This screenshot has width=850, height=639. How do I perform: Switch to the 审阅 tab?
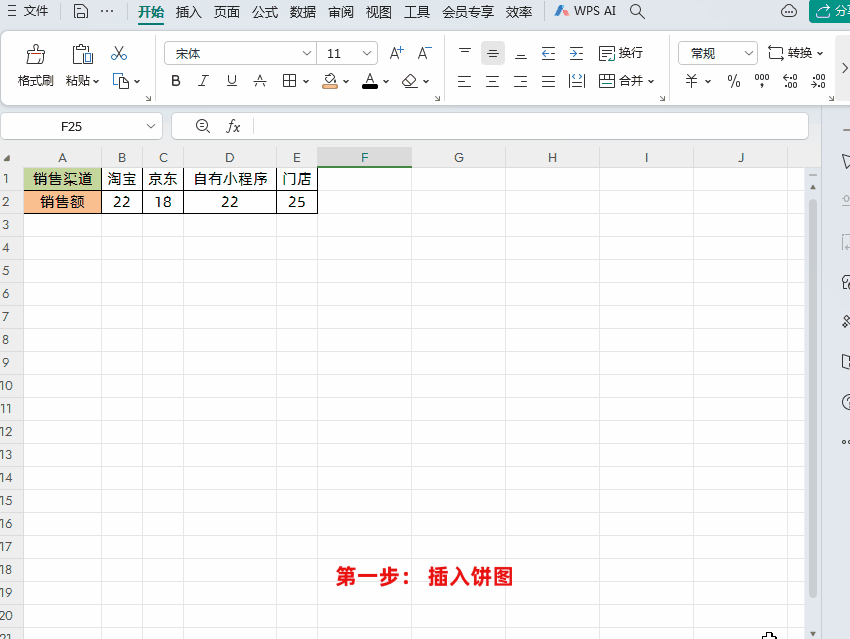341,12
